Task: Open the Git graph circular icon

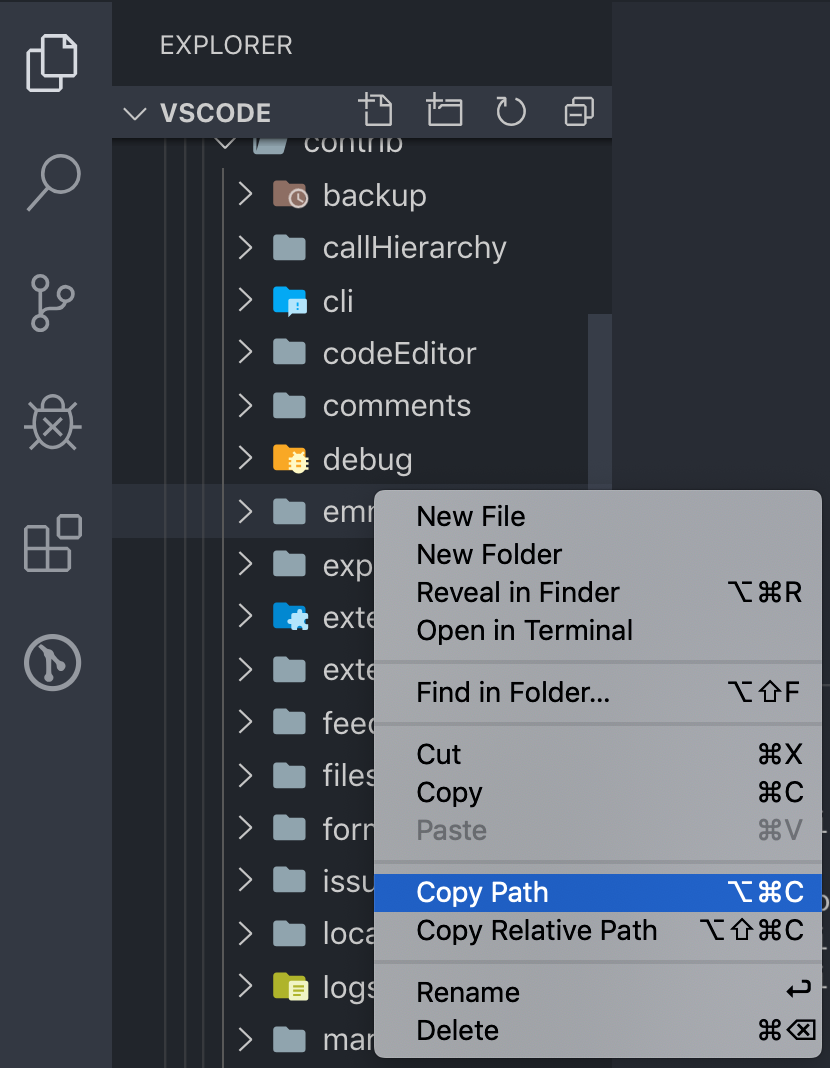Action: [x=52, y=663]
